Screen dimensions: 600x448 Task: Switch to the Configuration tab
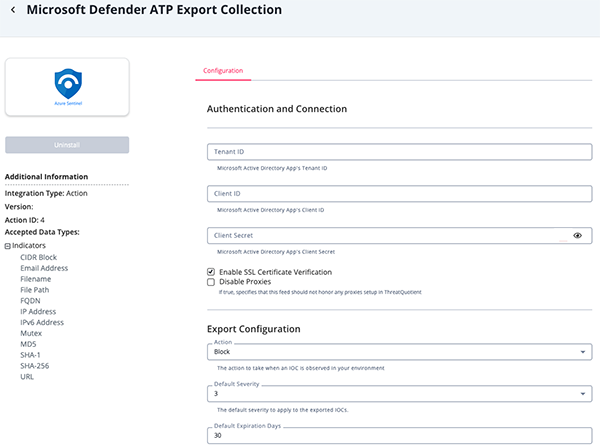pyautogui.click(x=223, y=71)
